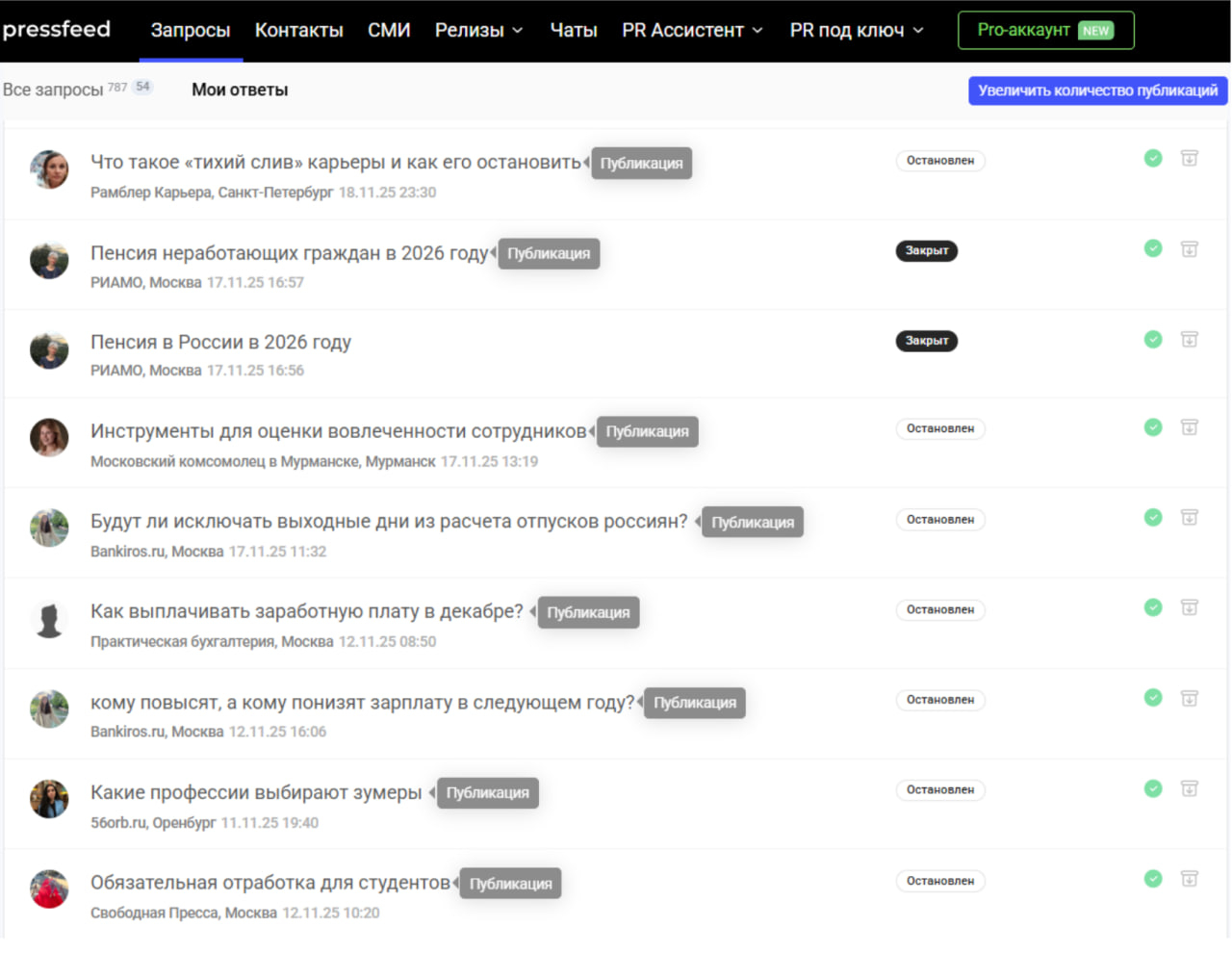Viewport: 1232px width, 953px height.
Task: Open request Как выплачивать заработную плату в декабре
Action: click(x=307, y=611)
